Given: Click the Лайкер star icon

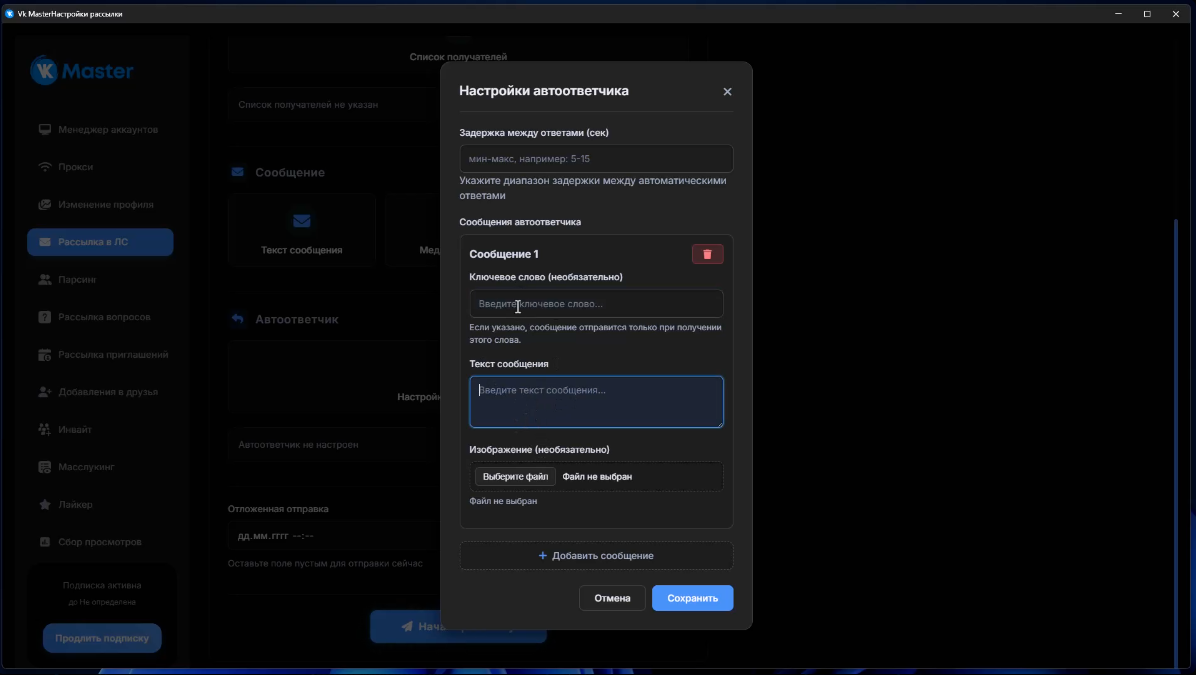Looking at the screenshot, I should point(45,505).
